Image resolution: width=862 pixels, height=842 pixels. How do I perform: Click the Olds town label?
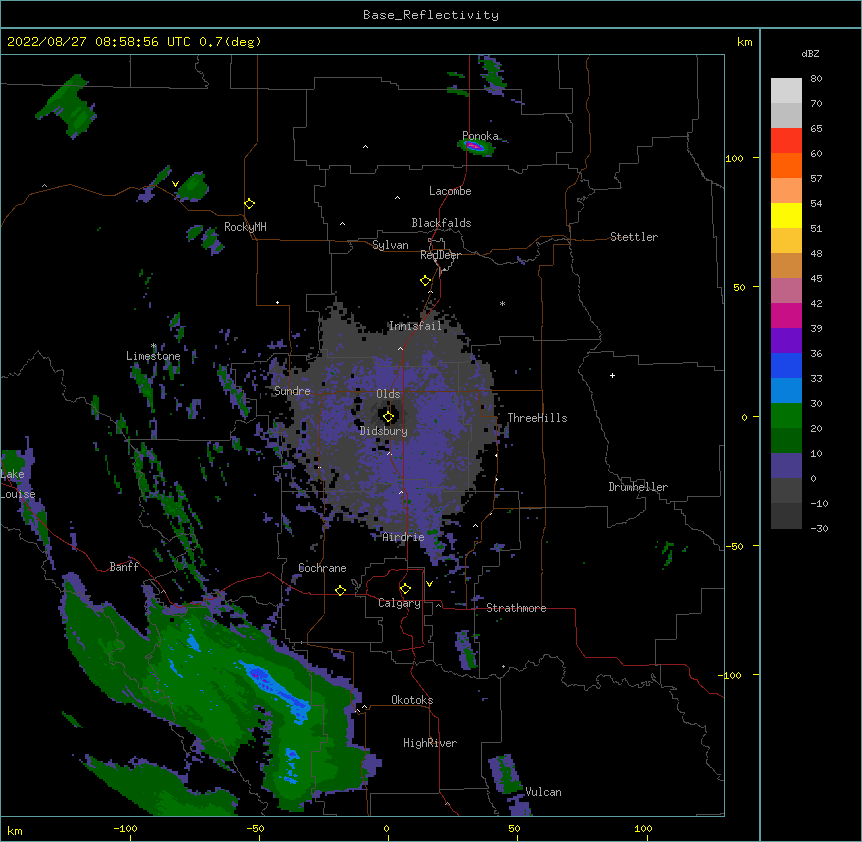[388, 394]
